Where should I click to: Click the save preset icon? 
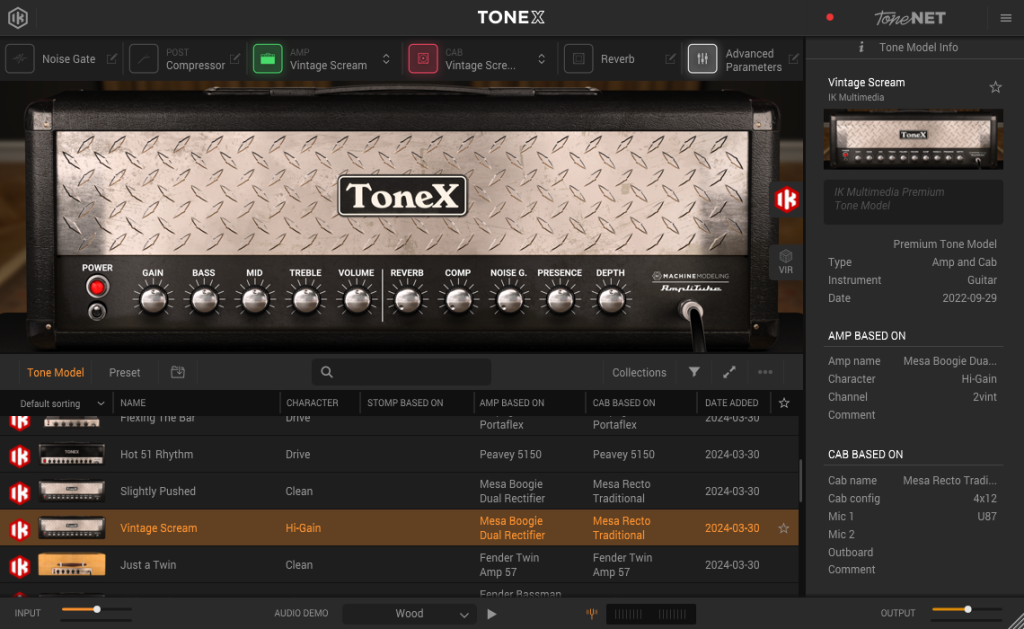[178, 372]
